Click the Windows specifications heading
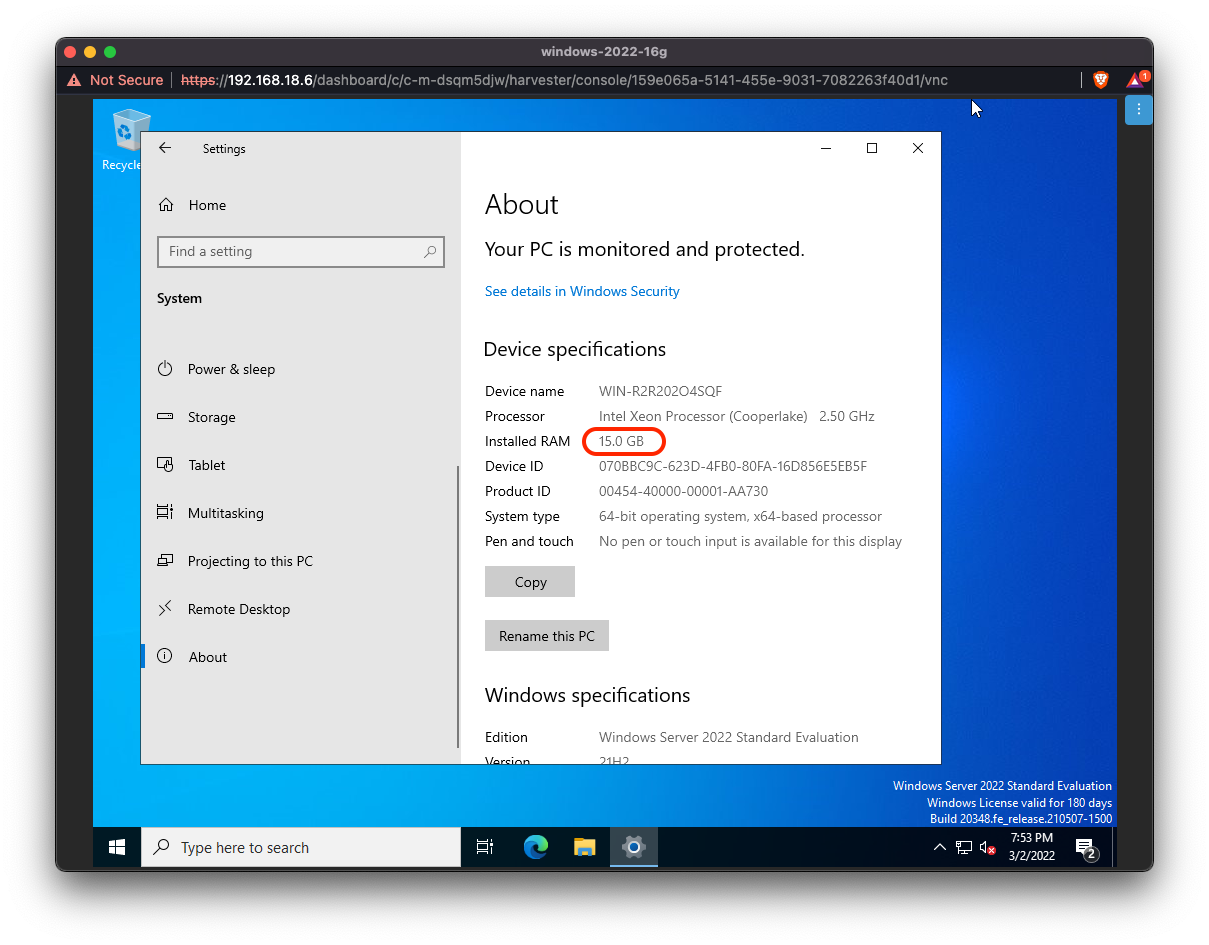Image resolution: width=1209 pixels, height=945 pixels. coord(587,695)
